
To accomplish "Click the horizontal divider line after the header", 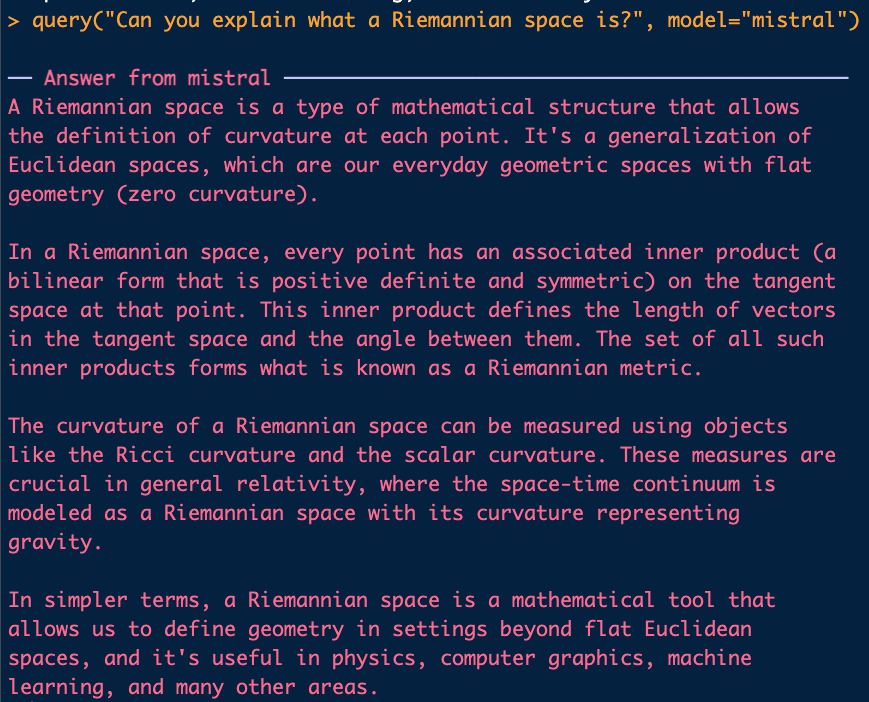I will [565, 77].
